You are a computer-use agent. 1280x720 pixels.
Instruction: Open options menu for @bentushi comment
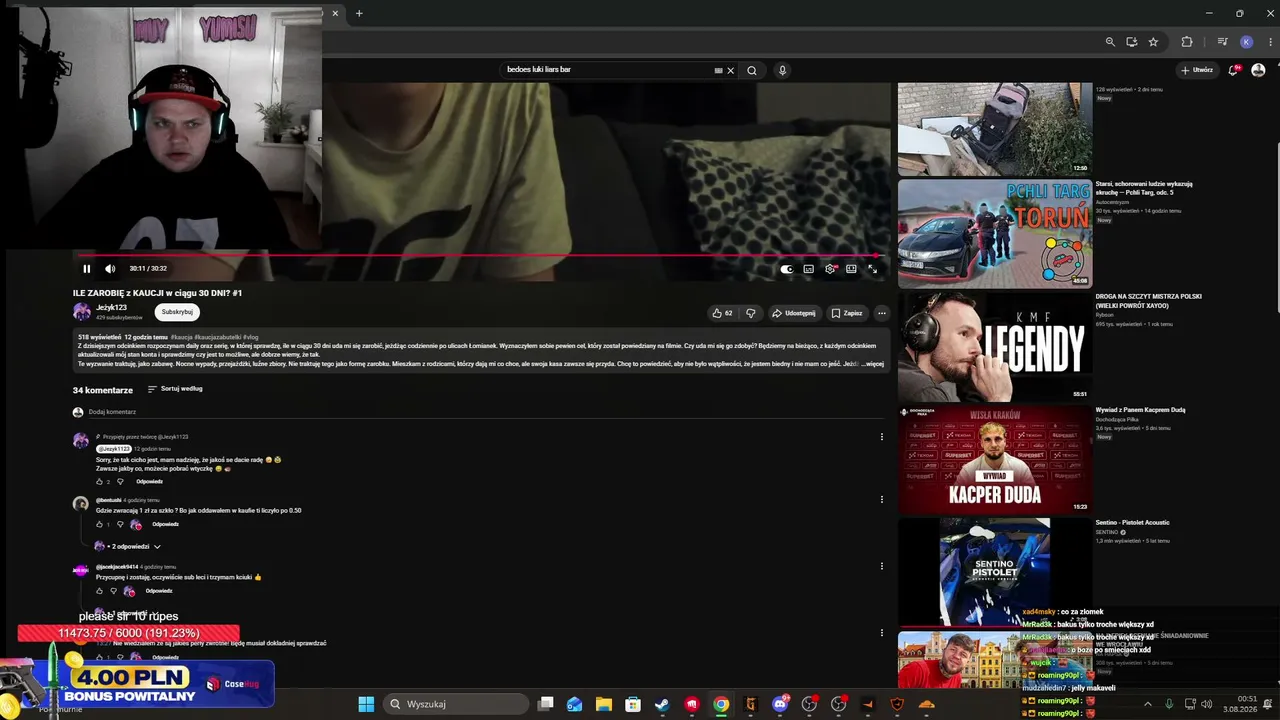click(881, 499)
